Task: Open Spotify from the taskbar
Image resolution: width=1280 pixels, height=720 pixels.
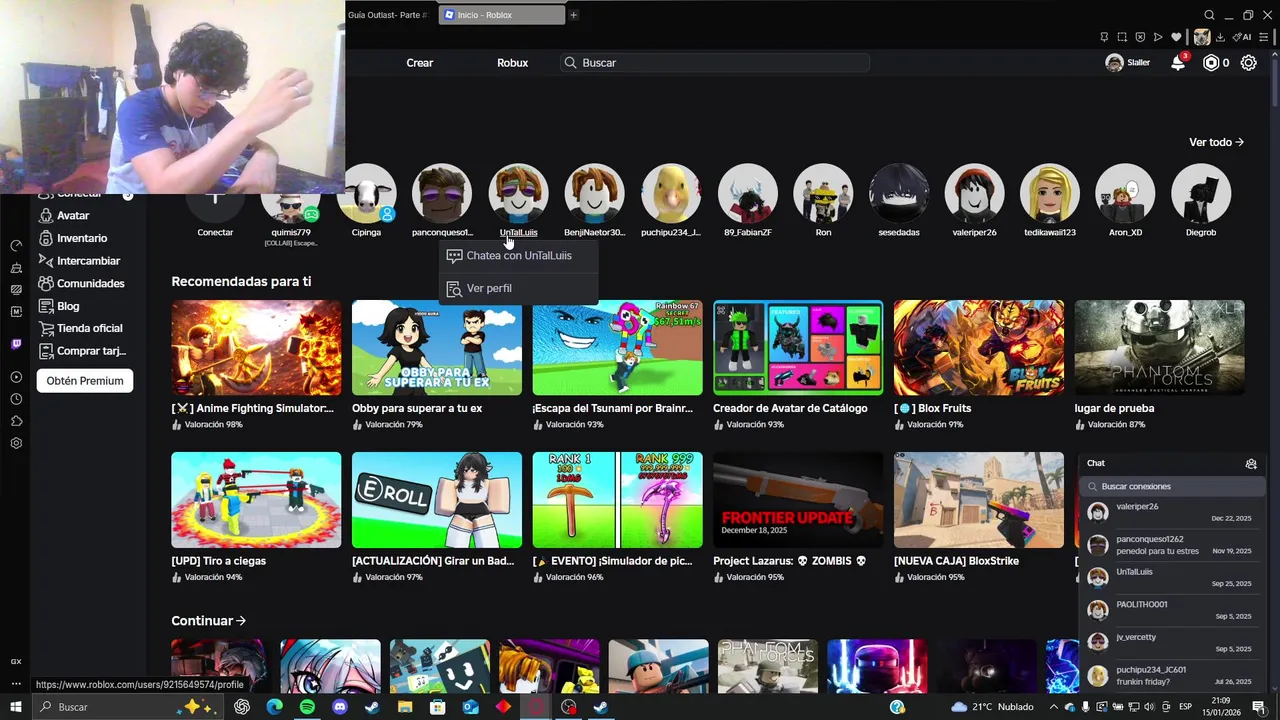Action: point(307,707)
